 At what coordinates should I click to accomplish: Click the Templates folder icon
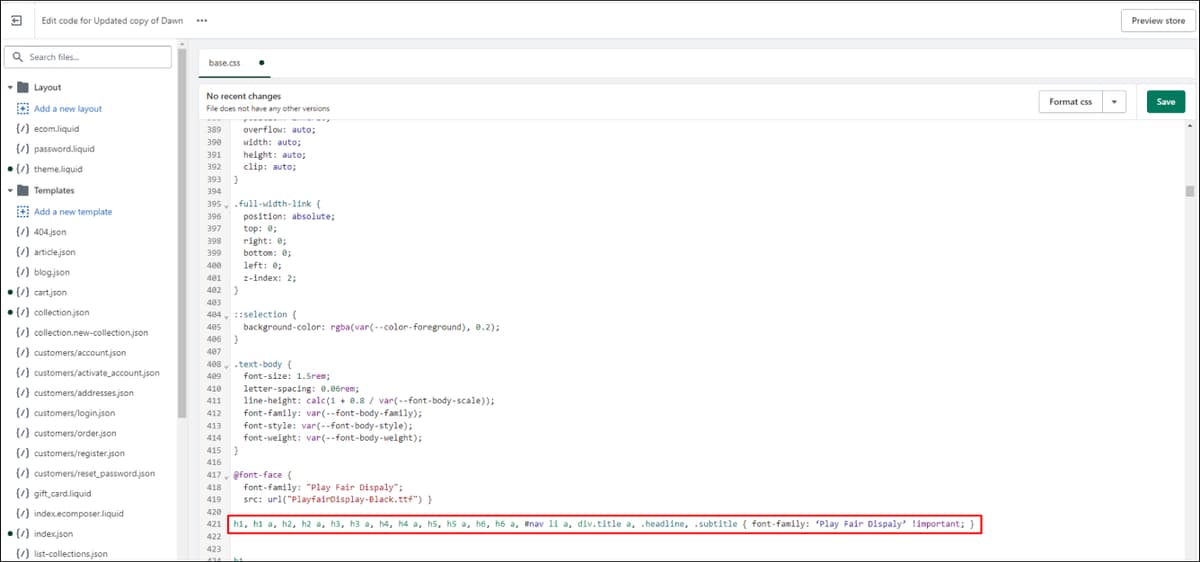pyautogui.click(x=22, y=190)
